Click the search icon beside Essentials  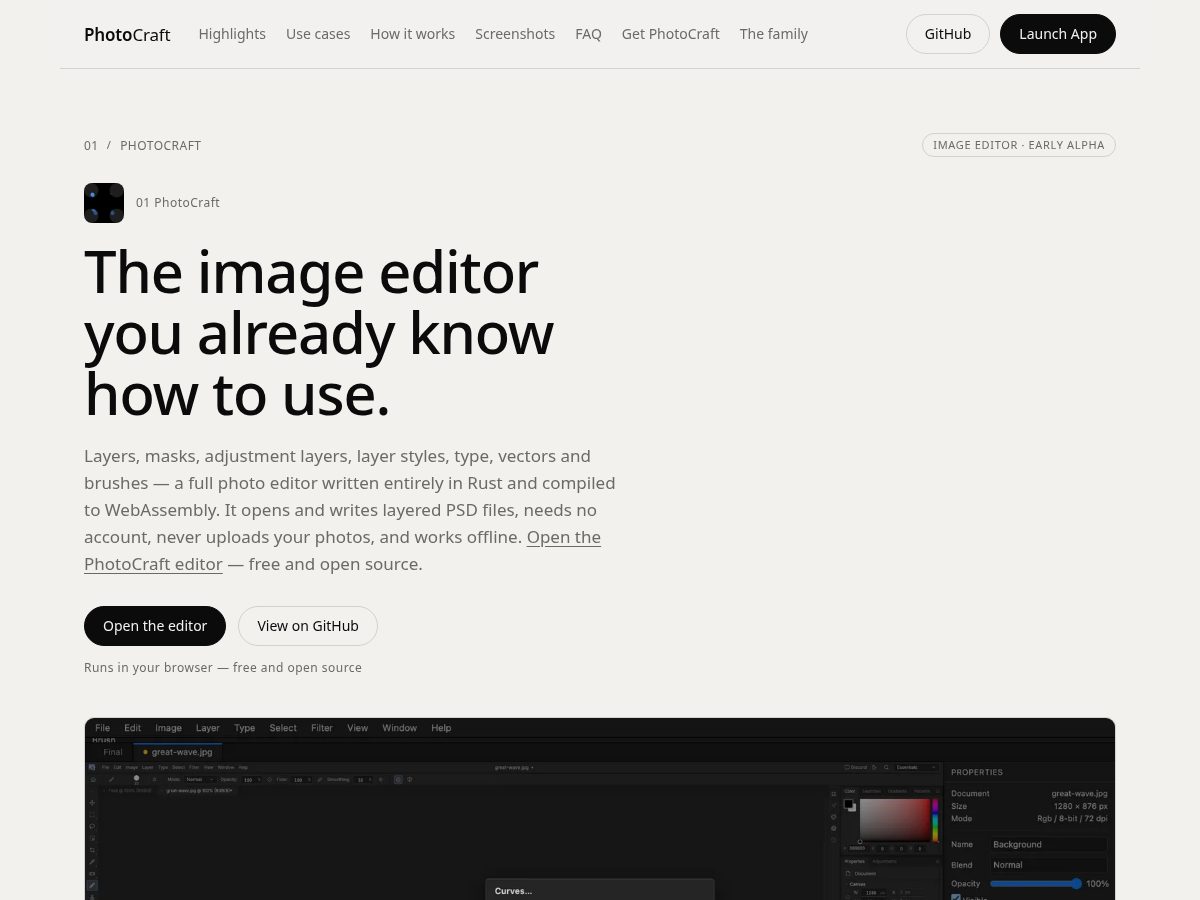886,767
